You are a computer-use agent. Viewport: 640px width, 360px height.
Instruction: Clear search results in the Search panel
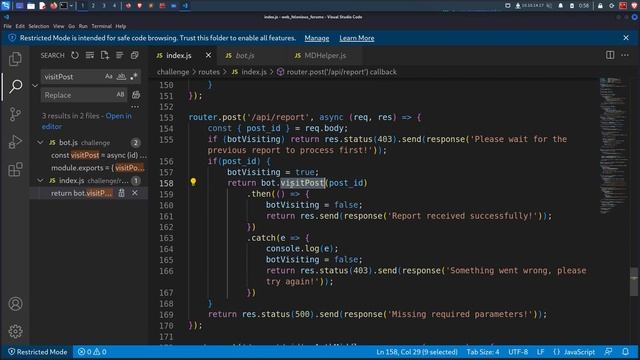(89, 55)
